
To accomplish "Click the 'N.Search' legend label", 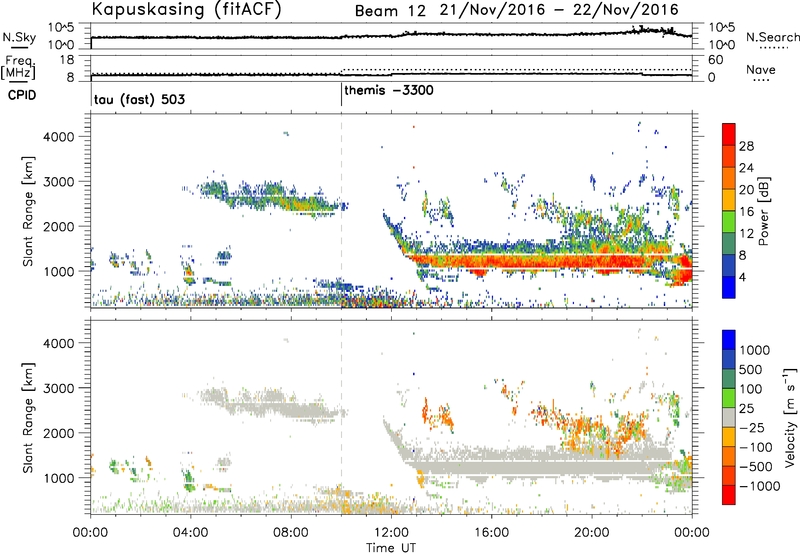I will 772,37.
